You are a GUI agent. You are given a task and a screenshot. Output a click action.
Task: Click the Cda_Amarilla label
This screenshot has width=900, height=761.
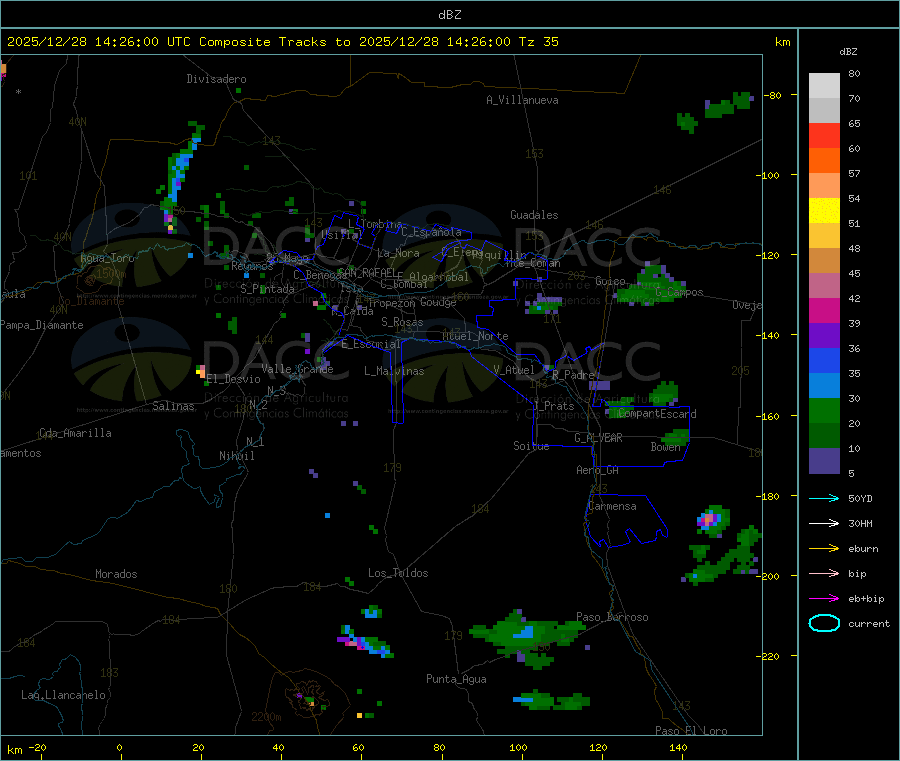[x=75, y=433]
